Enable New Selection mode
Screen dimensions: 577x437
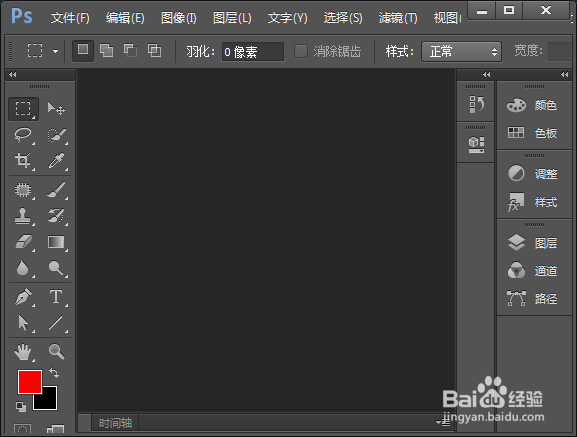[x=83, y=50]
